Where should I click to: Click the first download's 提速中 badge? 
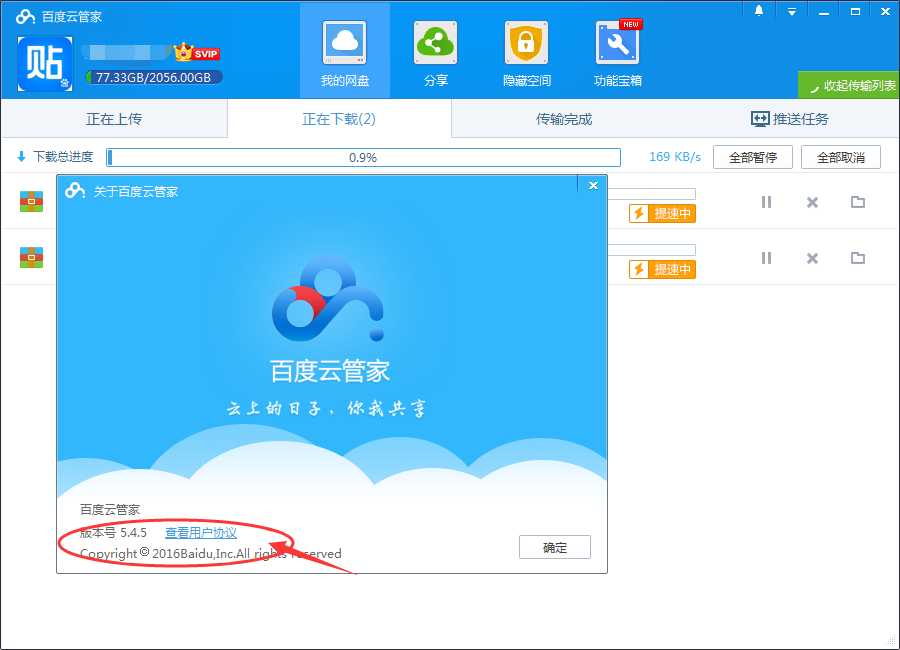pyautogui.click(x=662, y=214)
